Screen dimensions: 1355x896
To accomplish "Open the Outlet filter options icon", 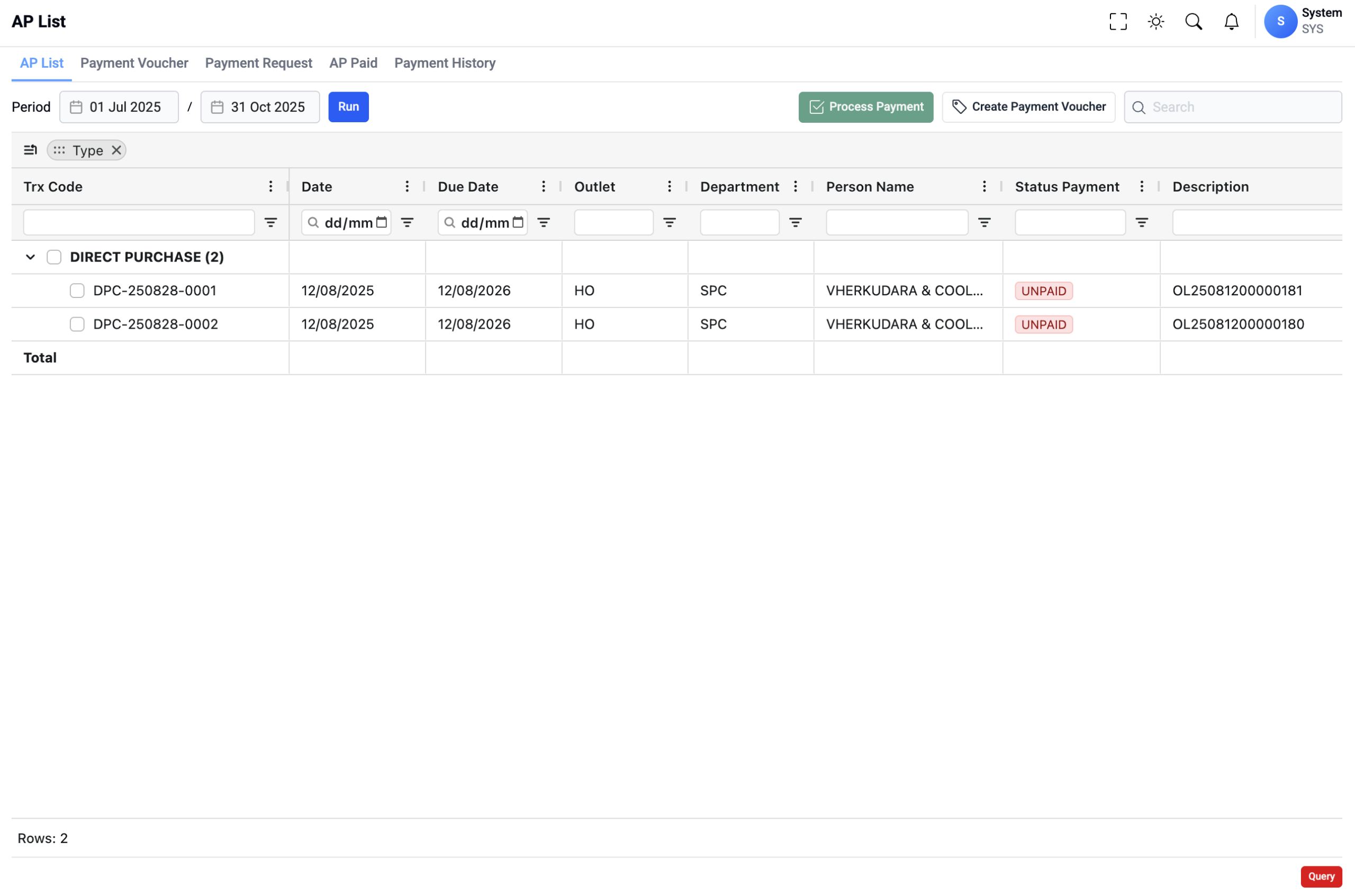I will [x=669, y=222].
